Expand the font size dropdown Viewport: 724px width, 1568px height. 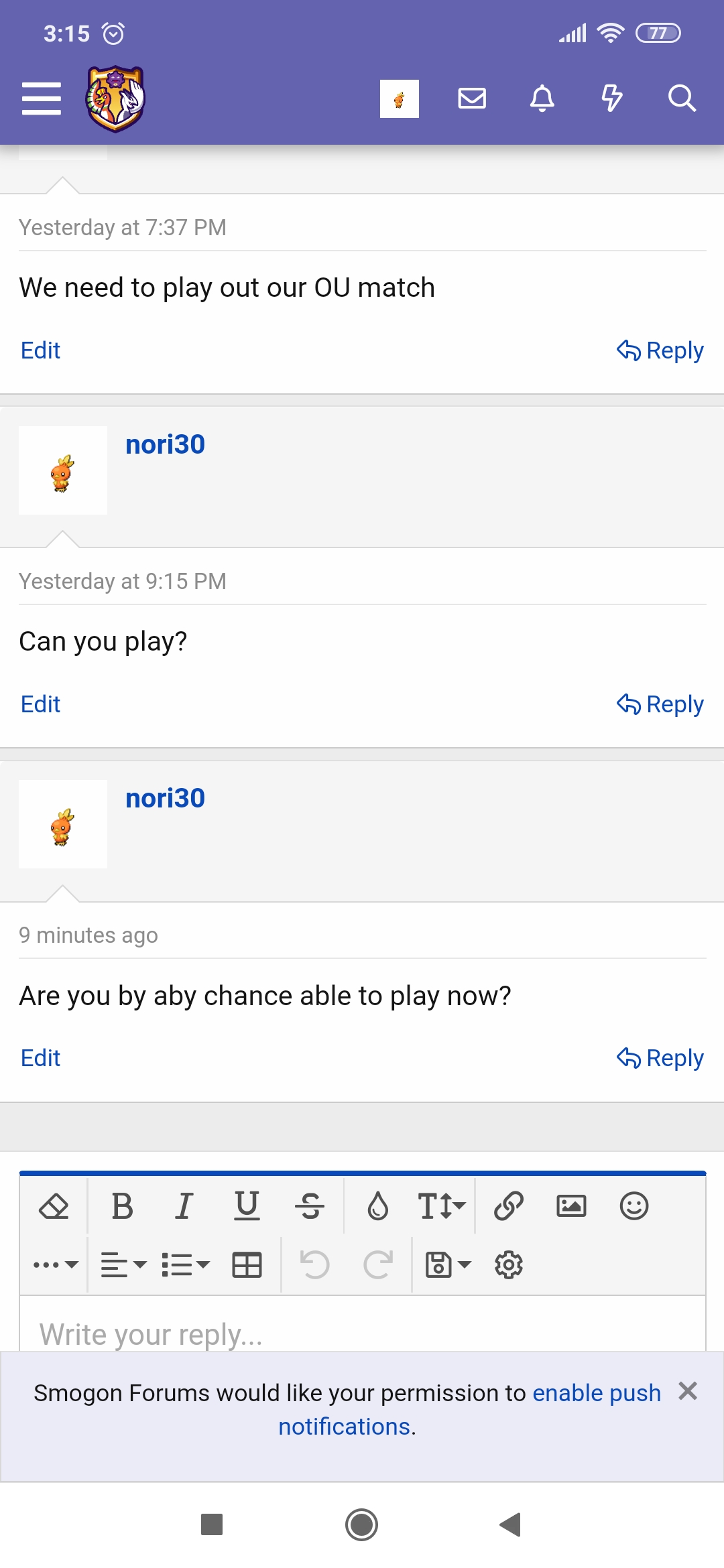(x=441, y=1207)
